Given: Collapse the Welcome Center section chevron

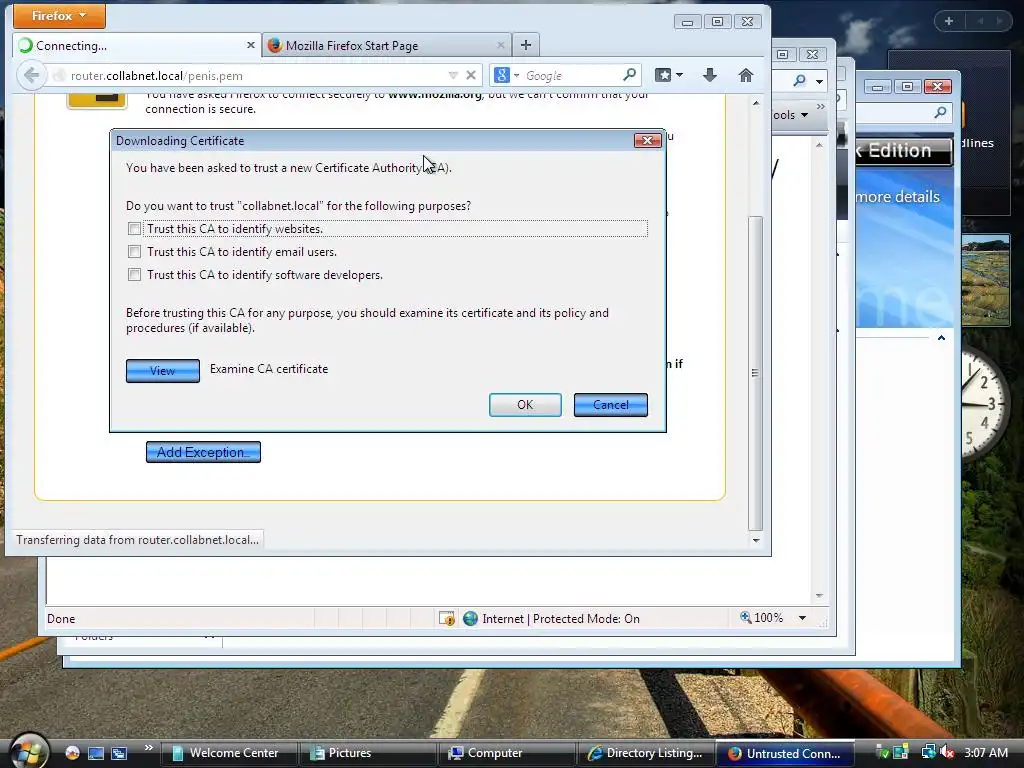Looking at the screenshot, I should coord(941,338).
